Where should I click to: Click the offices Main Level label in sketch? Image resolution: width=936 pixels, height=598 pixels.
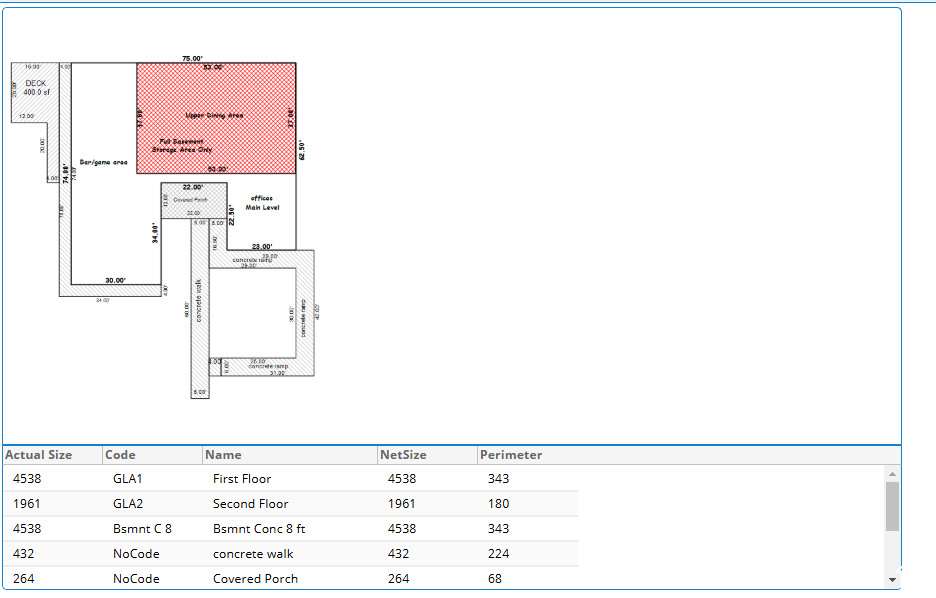pyautogui.click(x=262, y=203)
